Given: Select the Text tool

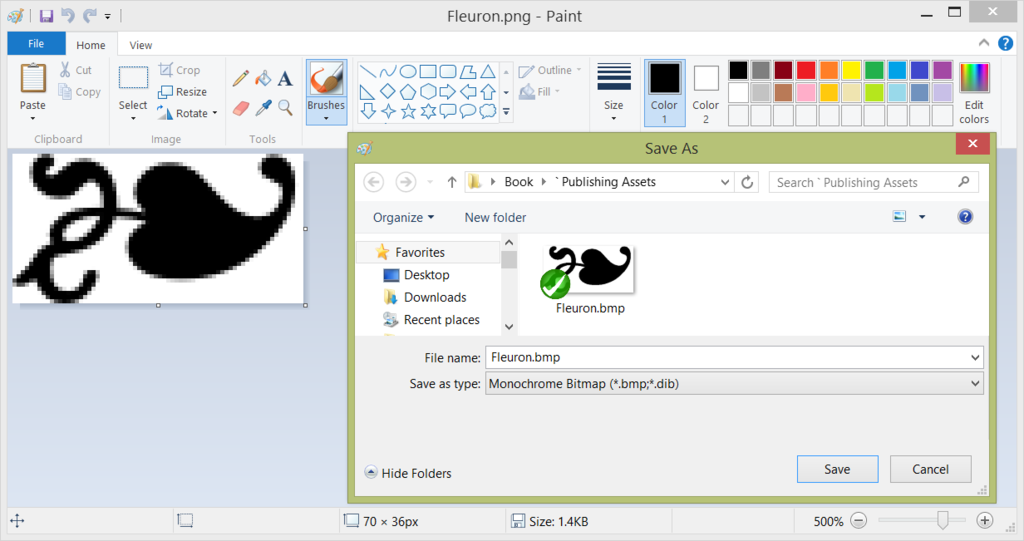Looking at the screenshot, I should click(x=285, y=78).
